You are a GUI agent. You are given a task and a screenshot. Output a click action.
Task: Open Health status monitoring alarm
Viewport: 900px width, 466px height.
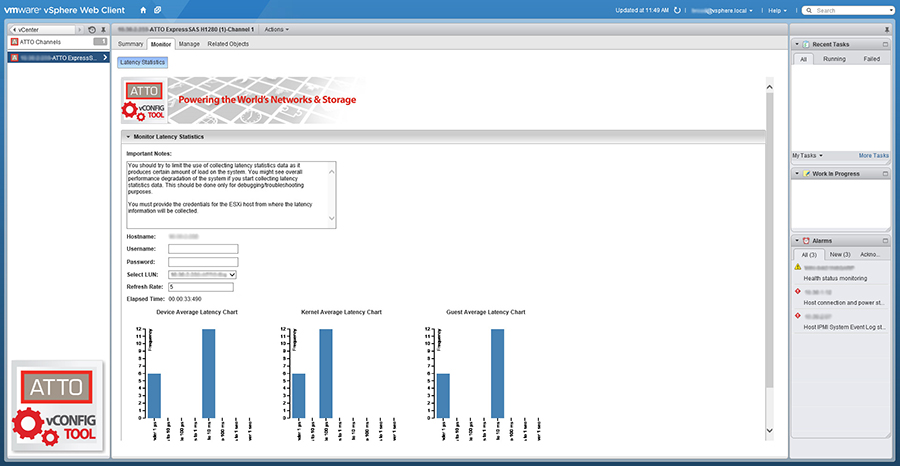(835, 278)
